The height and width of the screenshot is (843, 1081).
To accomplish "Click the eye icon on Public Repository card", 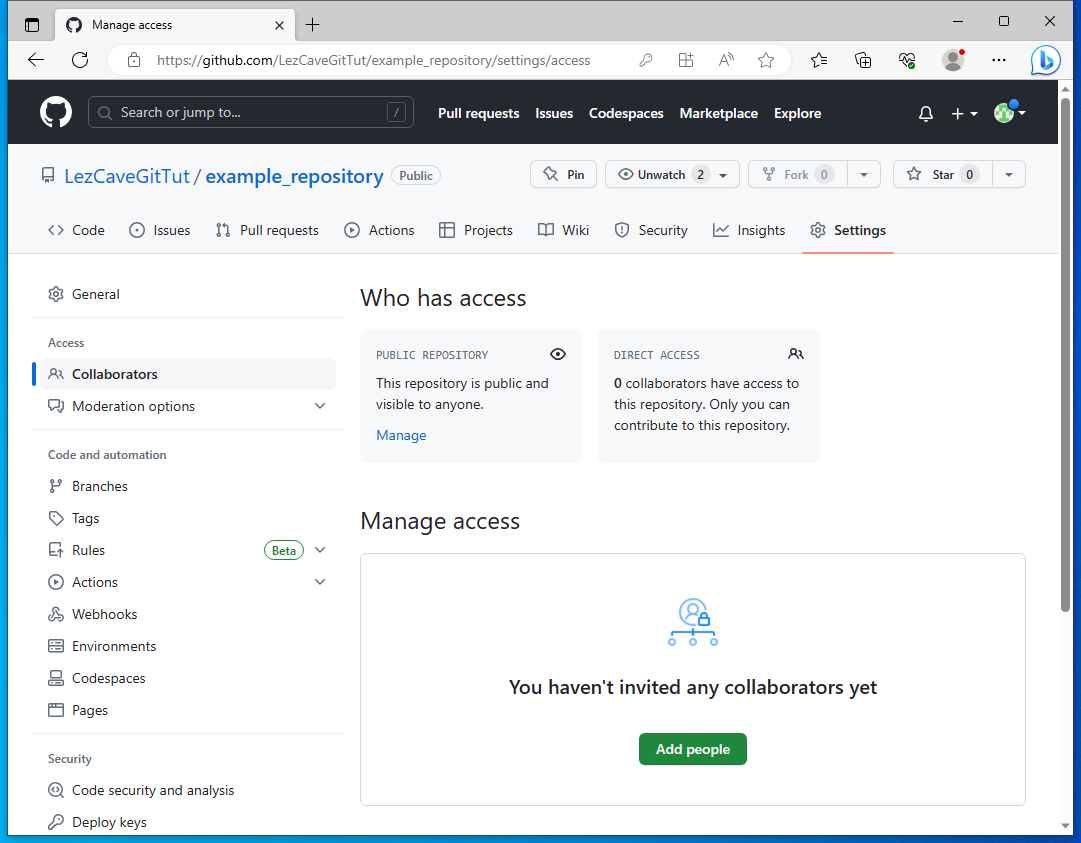I will point(558,354).
